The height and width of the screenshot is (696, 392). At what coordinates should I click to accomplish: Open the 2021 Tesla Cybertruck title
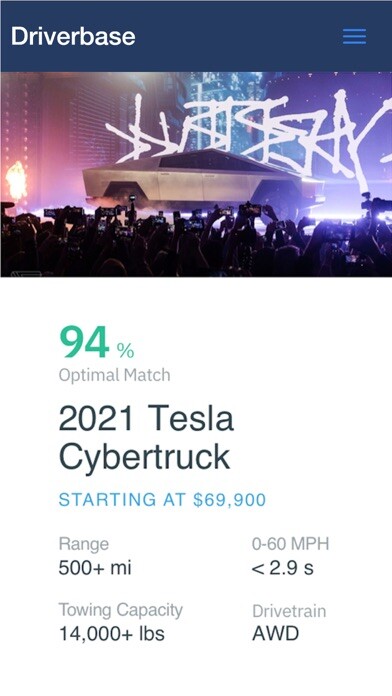(147, 438)
